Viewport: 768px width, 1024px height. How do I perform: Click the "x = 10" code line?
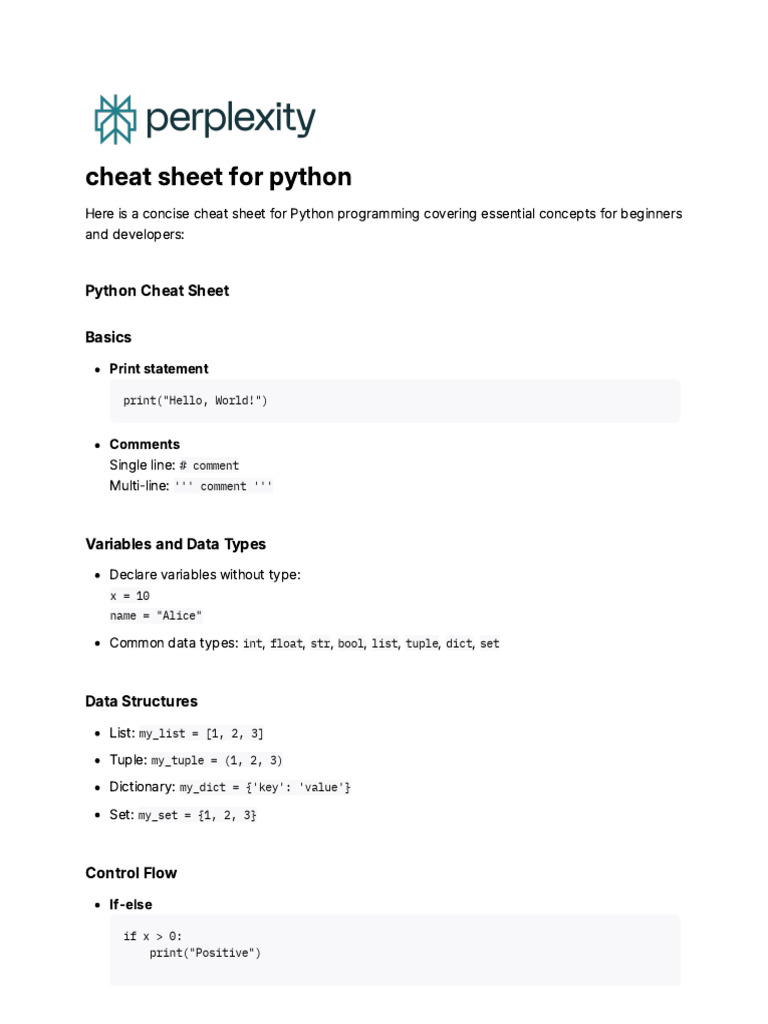[130, 596]
